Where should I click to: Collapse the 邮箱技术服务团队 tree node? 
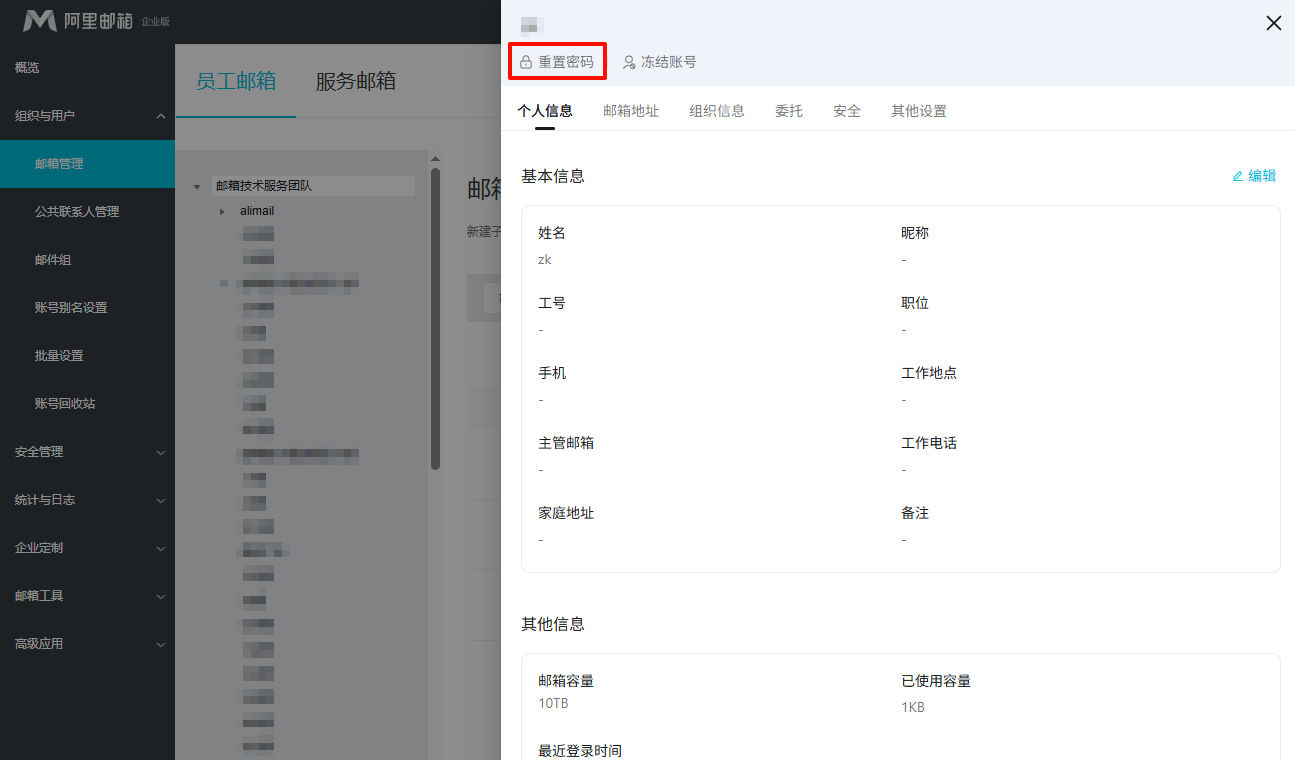click(197, 187)
